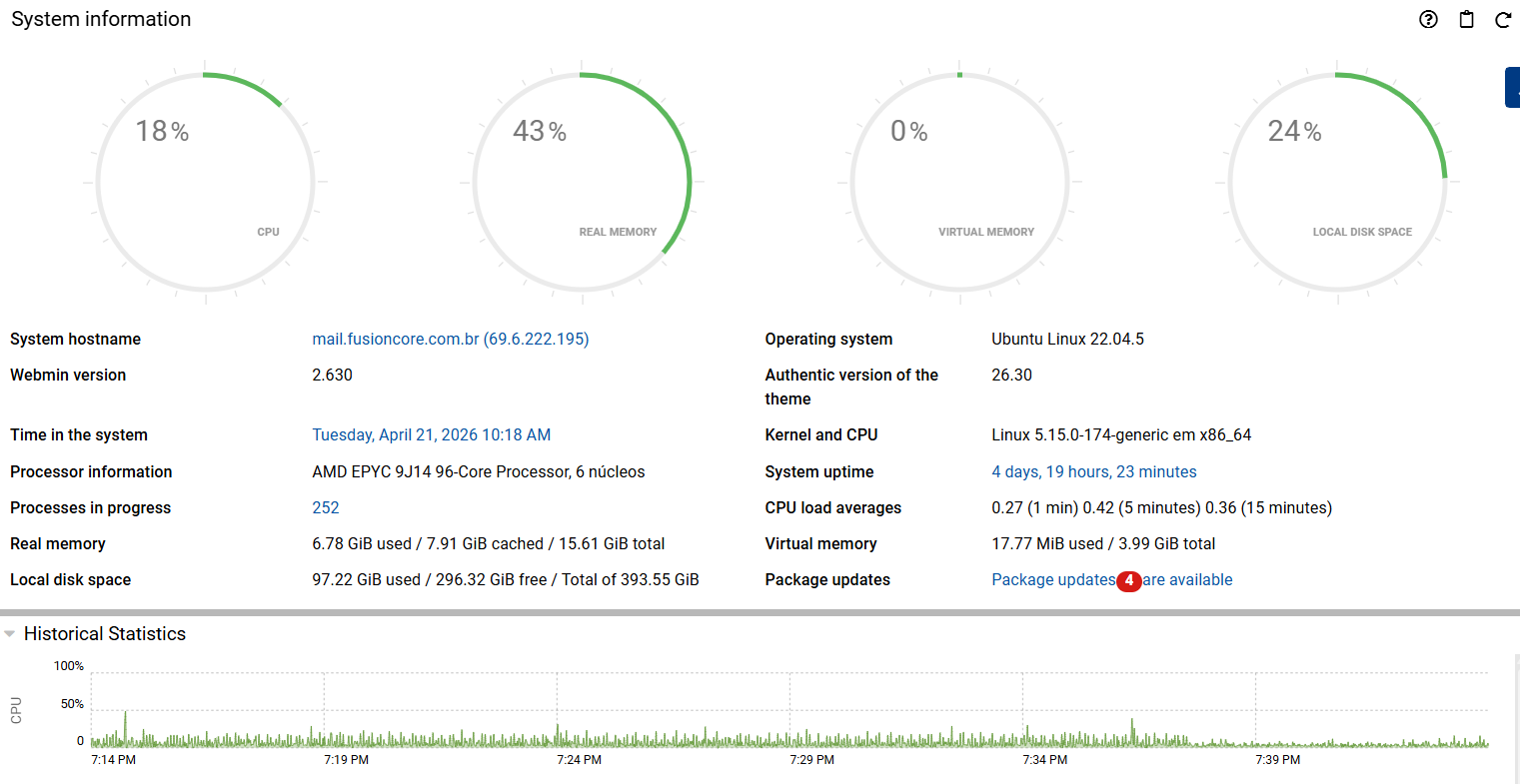The image size is (1520, 784).
Task: Click the Tuesday, April 21 system time link
Action: [x=431, y=434]
